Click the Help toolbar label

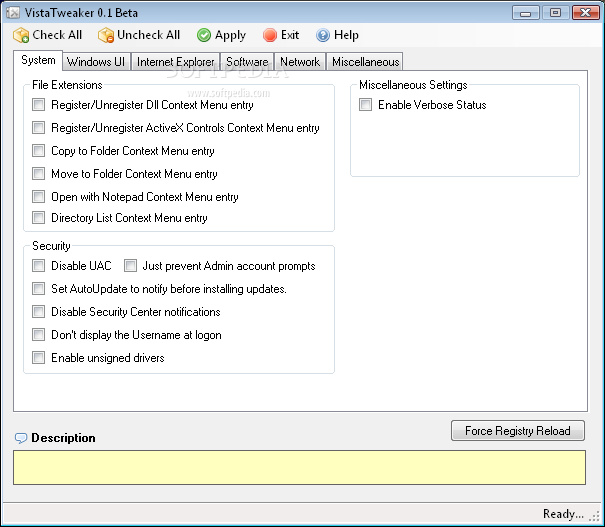346,35
